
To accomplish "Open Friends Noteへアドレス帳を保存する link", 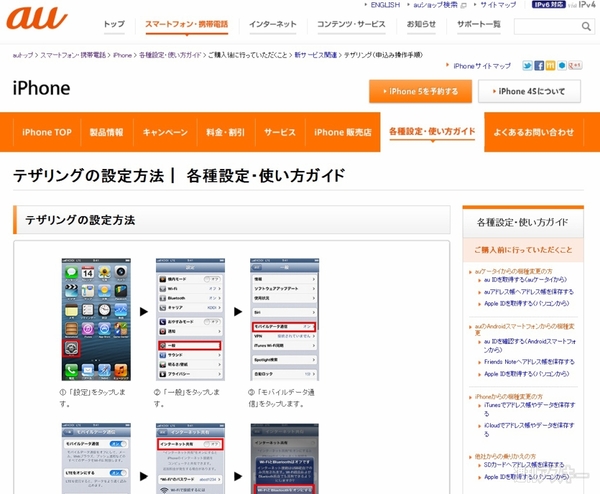I will pos(529,362).
